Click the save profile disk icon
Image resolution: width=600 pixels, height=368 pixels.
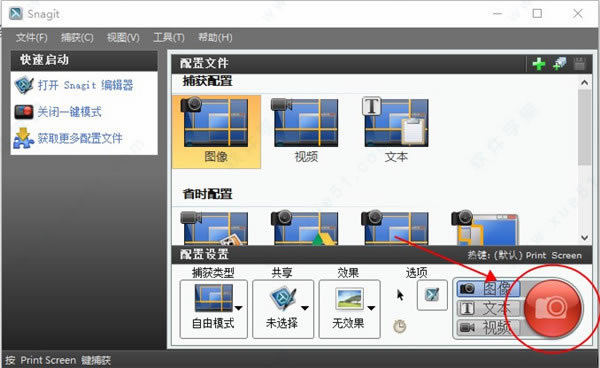pos(580,64)
